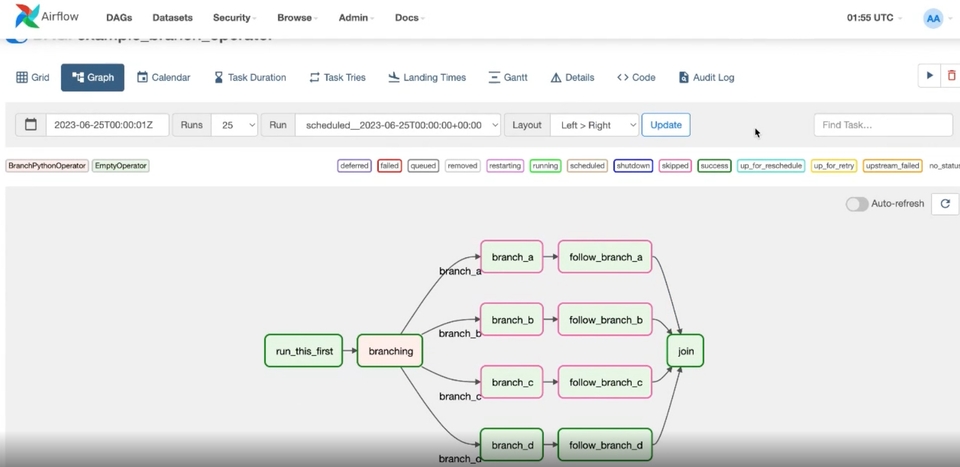The image size is (960, 467).
Task: Open the Layout direction dropdown
Action: tap(594, 125)
